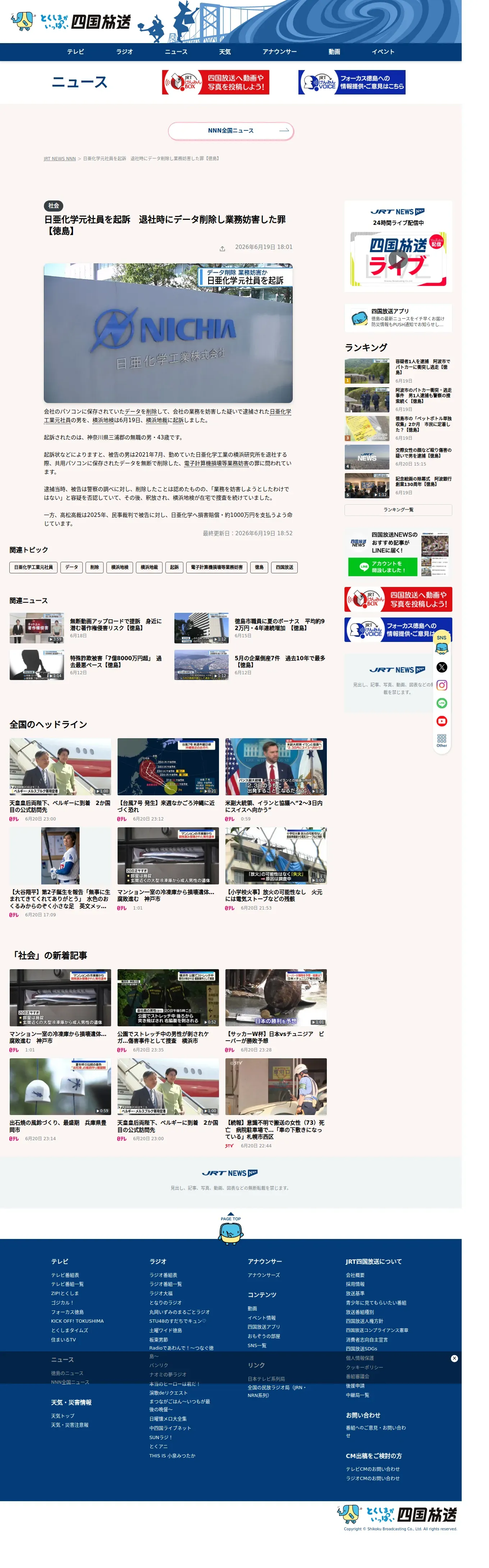Select the 電子計算機損壊等業務妨害 topic tag
This screenshot has height=1568, width=489.
217,567
